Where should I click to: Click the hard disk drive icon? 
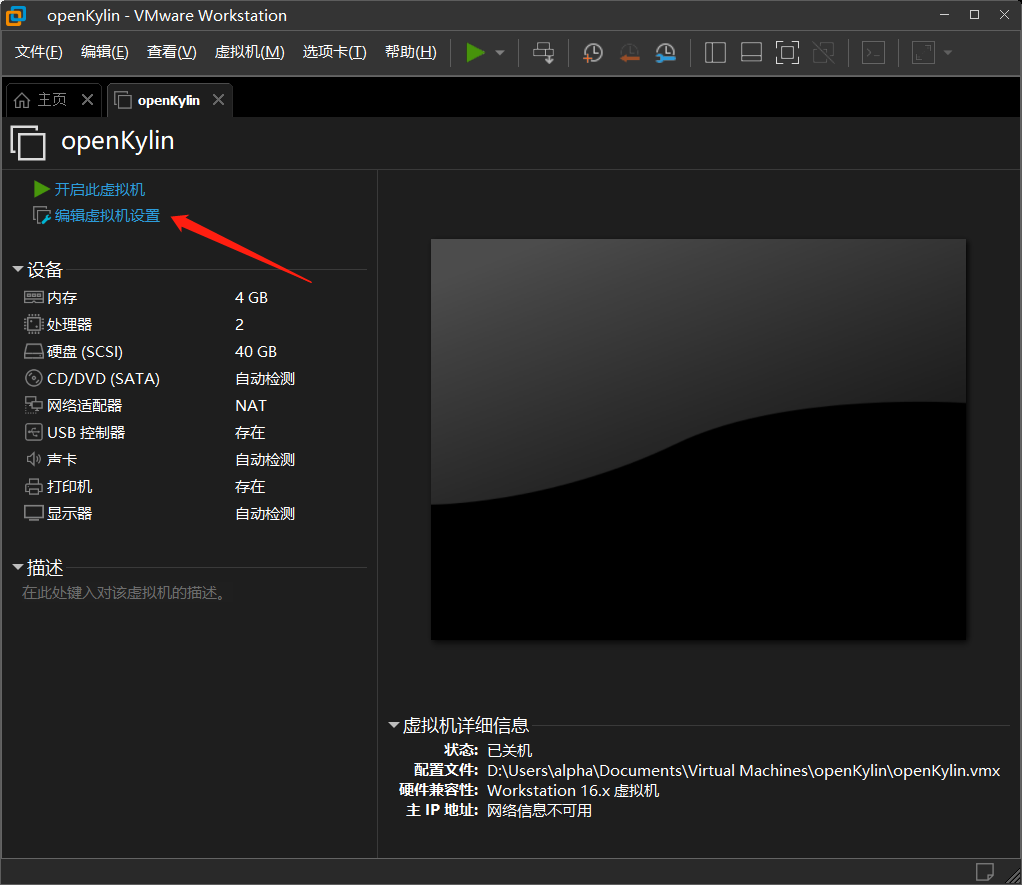coord(34,352)
